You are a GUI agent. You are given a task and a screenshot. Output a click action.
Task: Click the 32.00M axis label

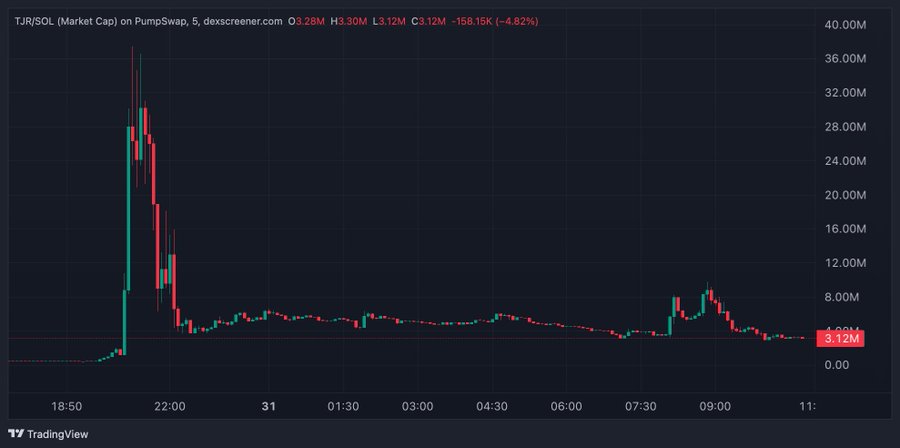[x=844, y=92]
